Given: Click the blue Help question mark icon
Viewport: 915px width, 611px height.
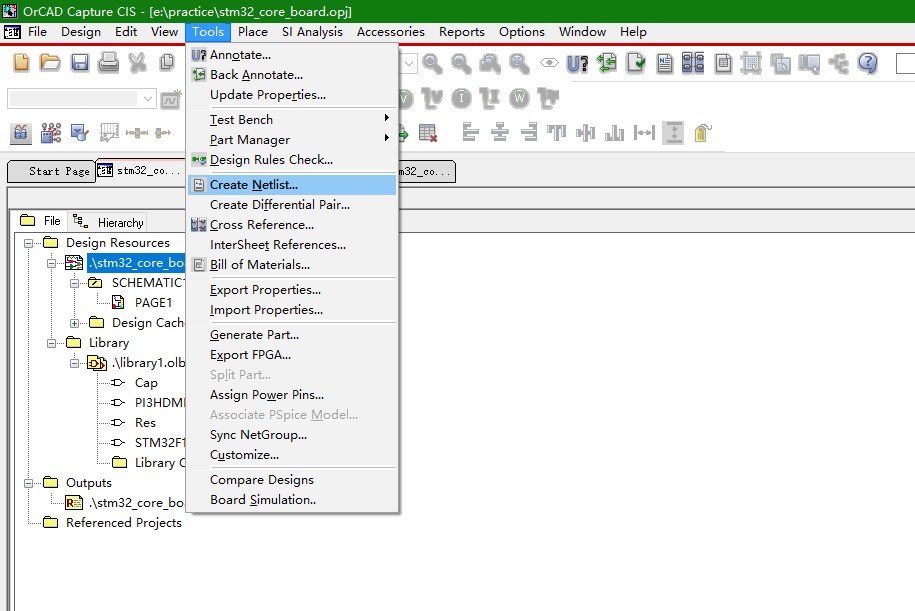Looking at the screenshot, I should click(x=868, y=63).
